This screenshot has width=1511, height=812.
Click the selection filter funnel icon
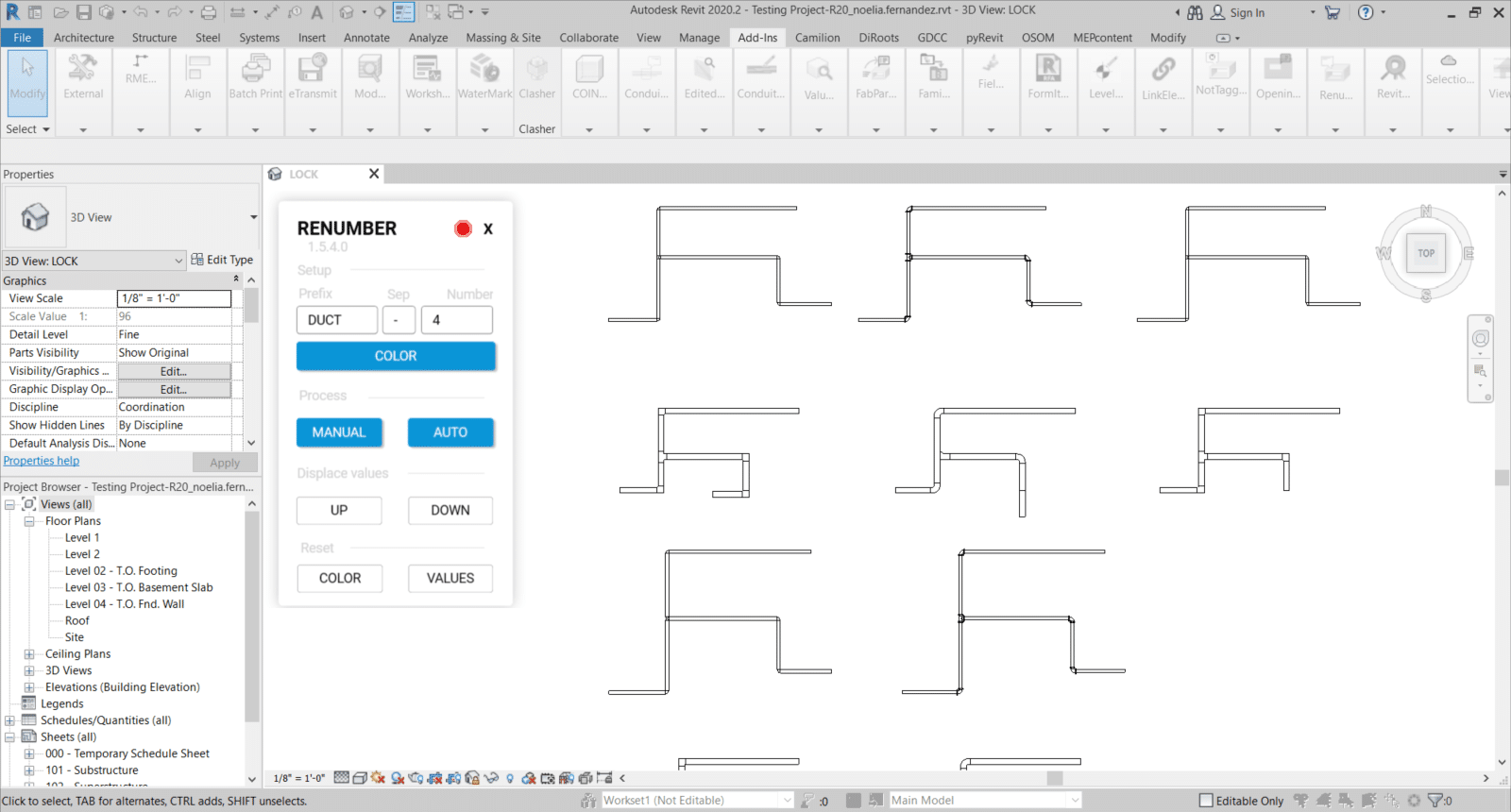[1435, 801]
